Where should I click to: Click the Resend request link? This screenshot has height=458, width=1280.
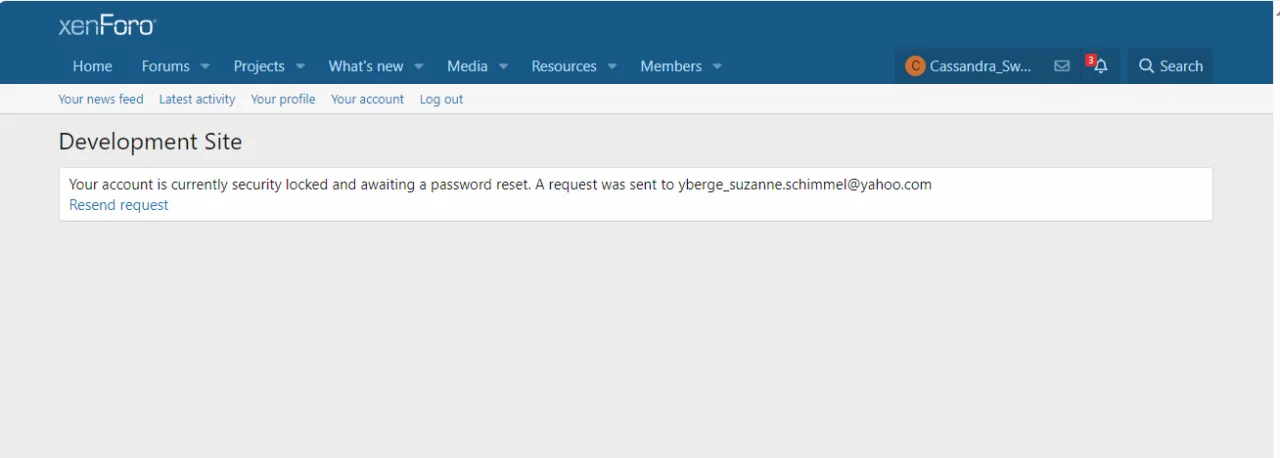pyautogui.click(x=119, y=205)
